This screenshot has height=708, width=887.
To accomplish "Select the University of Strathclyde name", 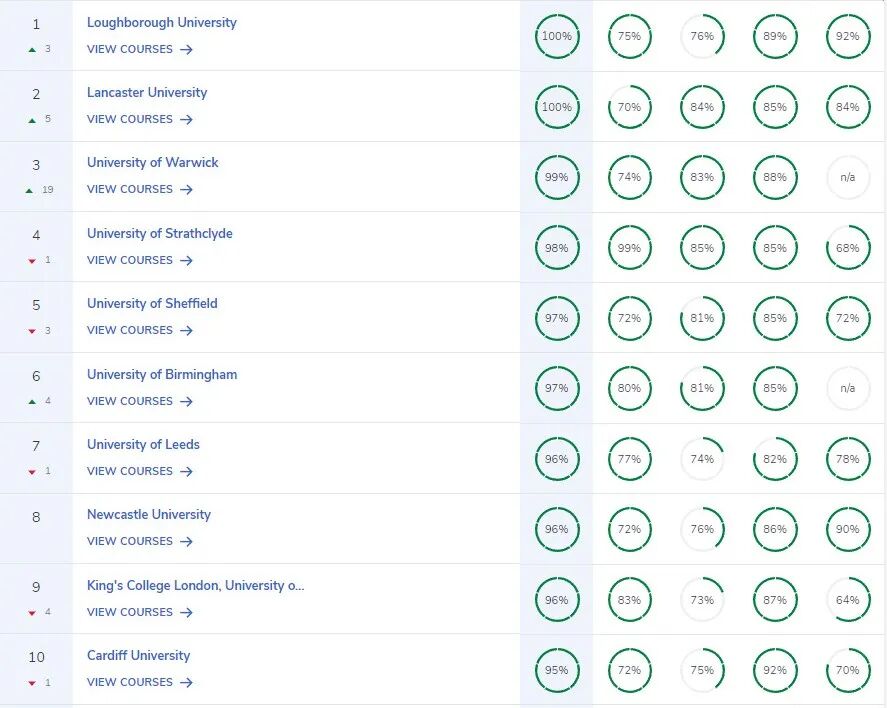I will point(159,234).
